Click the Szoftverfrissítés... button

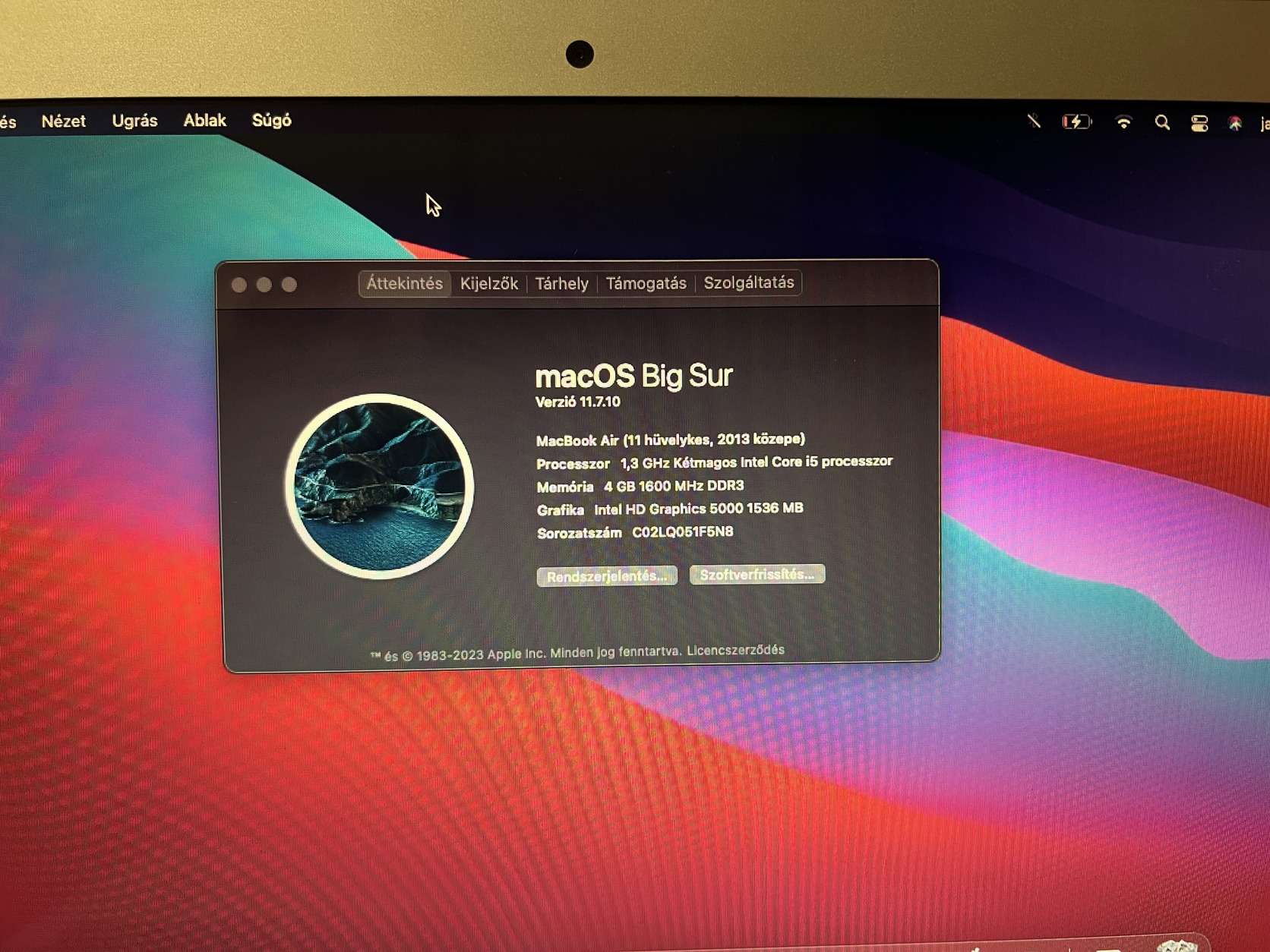[x=757, y=575]
